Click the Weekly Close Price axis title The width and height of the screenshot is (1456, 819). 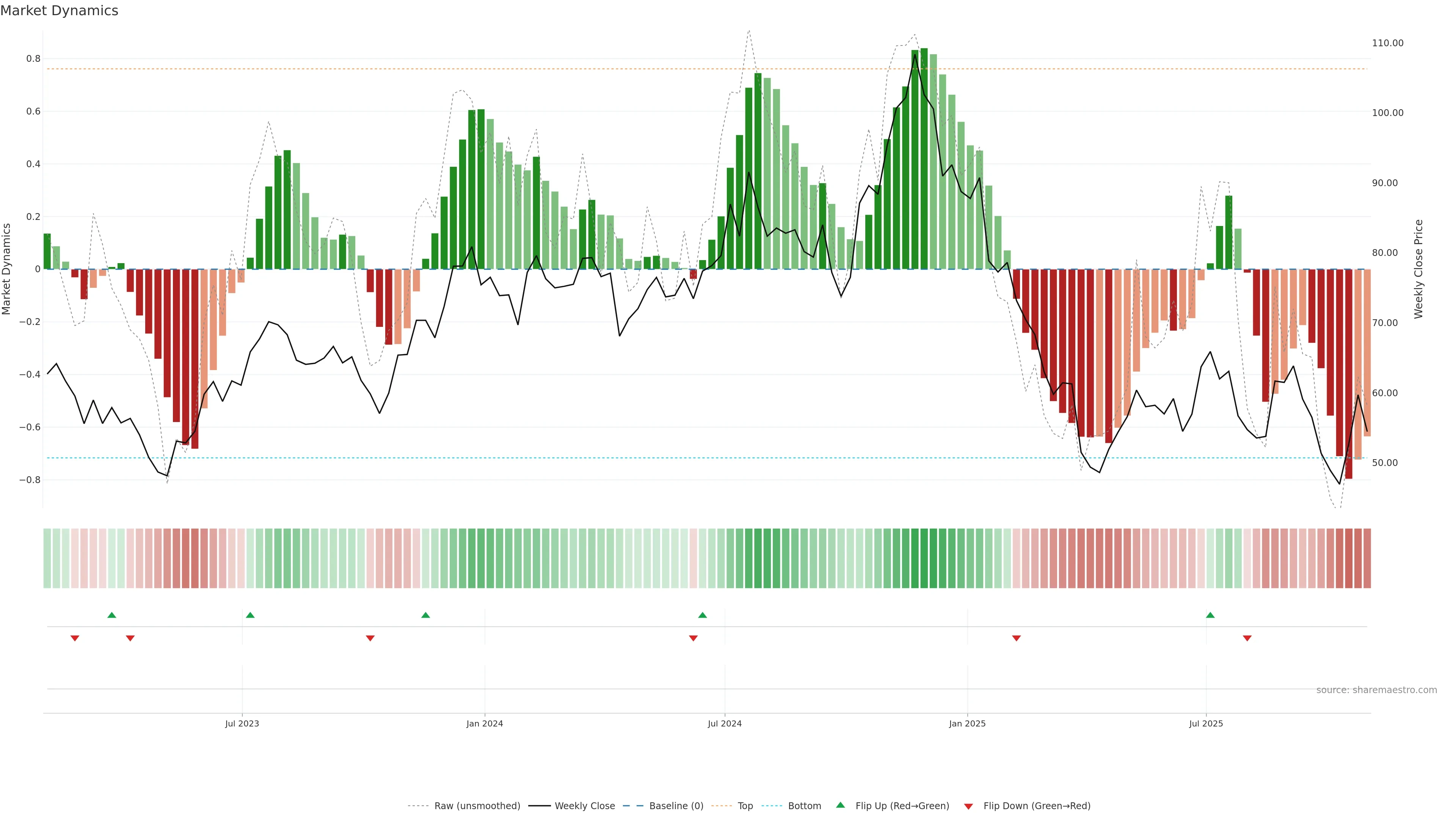tap(1419, 269)
